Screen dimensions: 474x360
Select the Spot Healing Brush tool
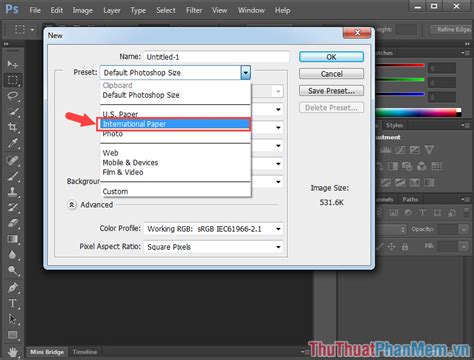click(13, 160)
